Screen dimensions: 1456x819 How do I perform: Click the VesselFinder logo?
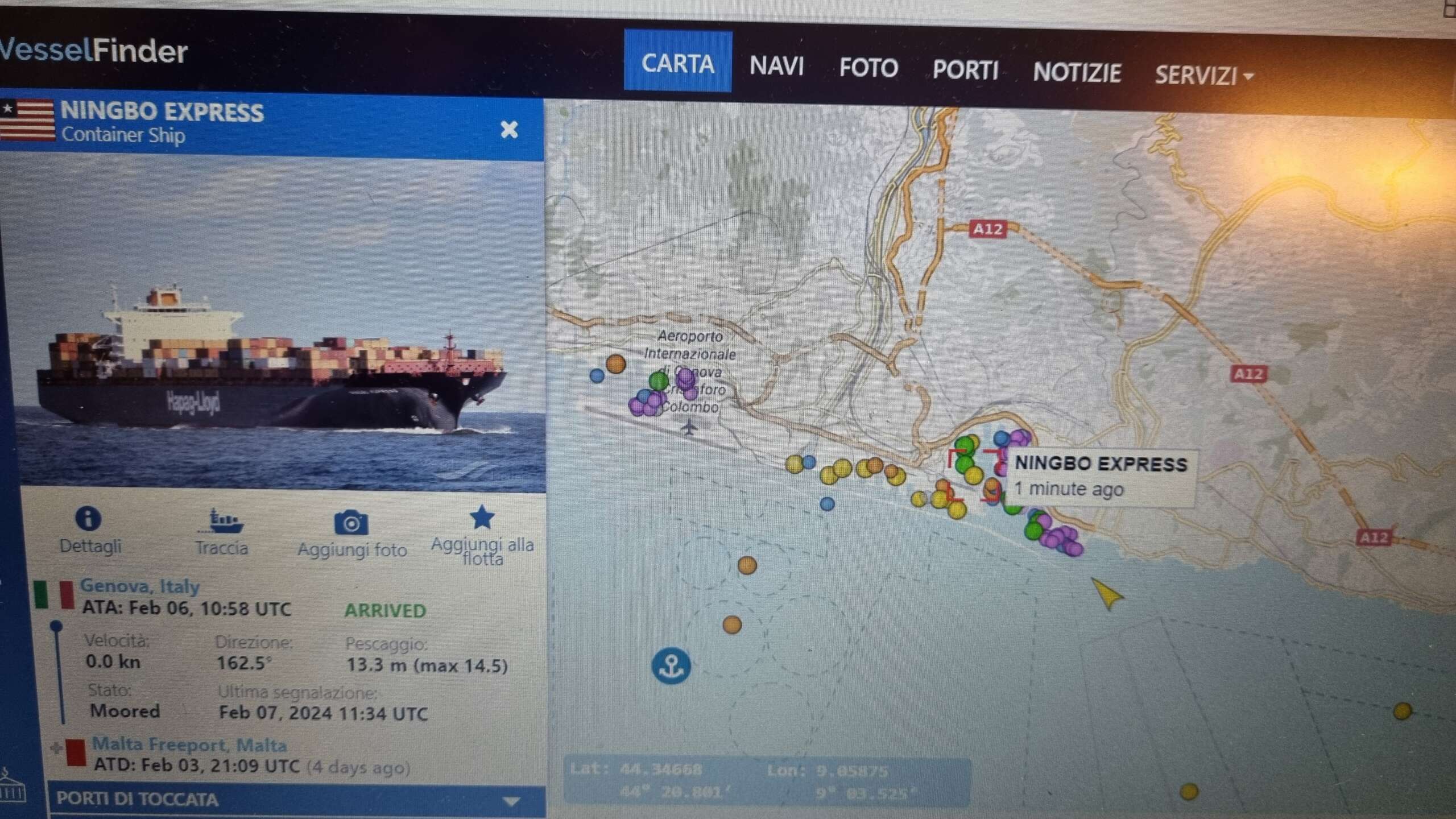[x=94, y=51]
